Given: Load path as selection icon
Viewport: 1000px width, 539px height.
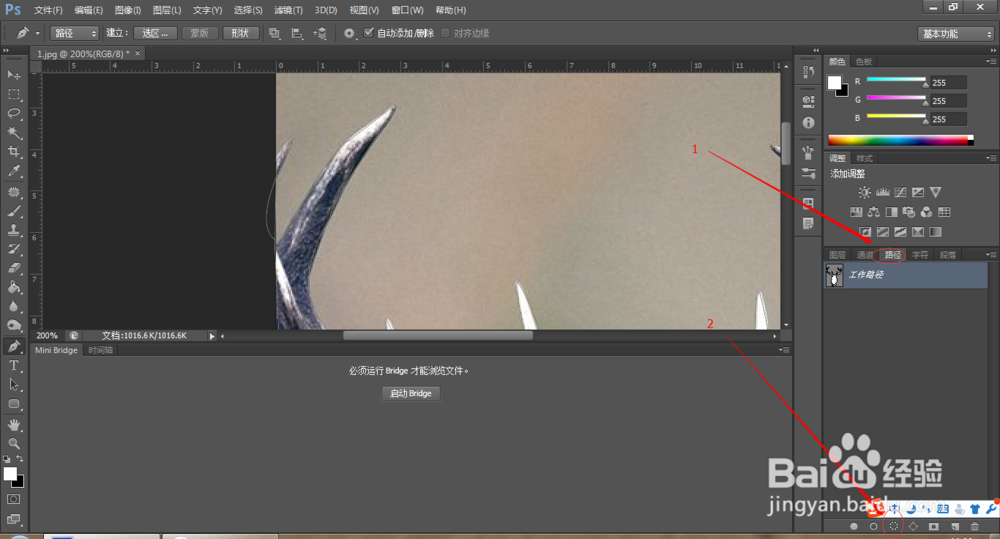Looking at the screenshot, I should point(893,526).
